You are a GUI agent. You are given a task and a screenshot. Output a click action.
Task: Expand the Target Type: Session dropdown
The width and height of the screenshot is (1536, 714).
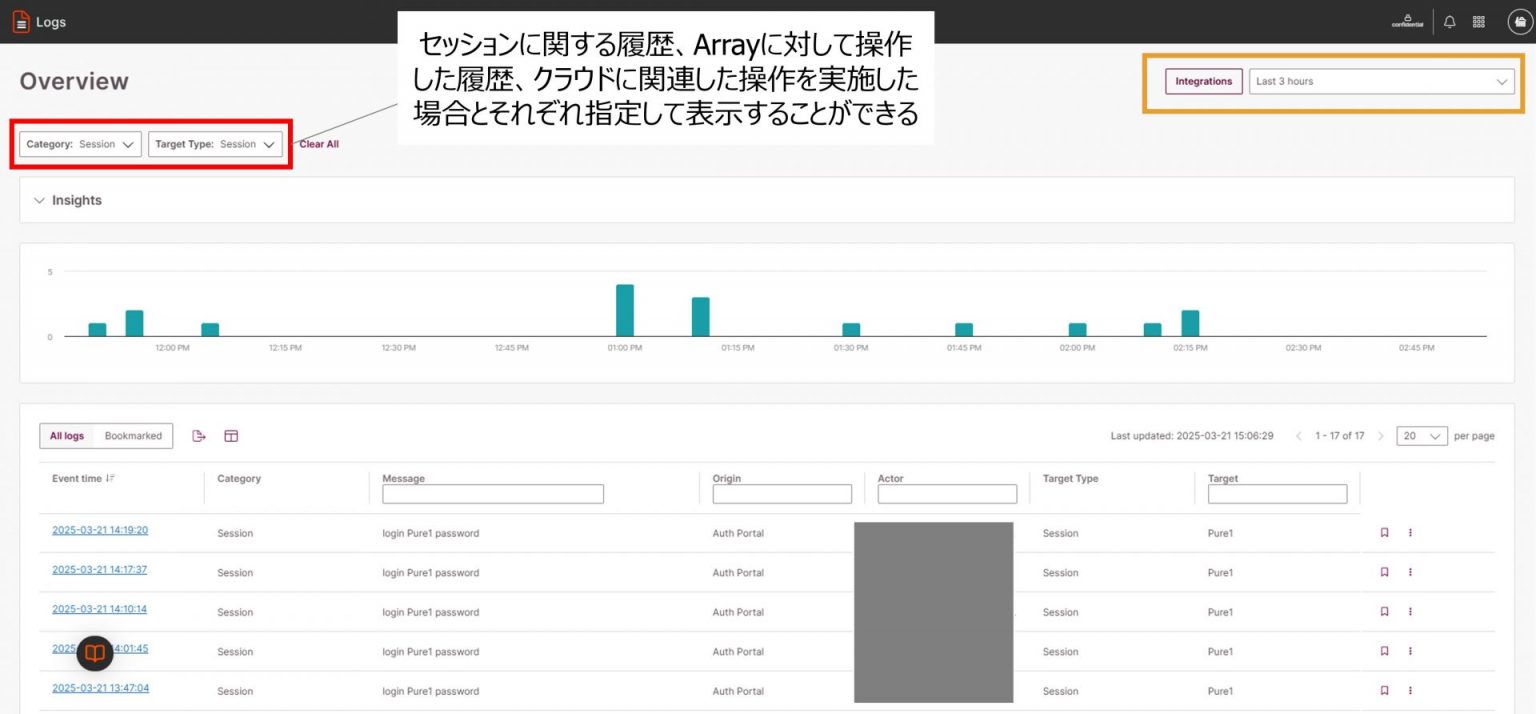(x=217, y=143)
